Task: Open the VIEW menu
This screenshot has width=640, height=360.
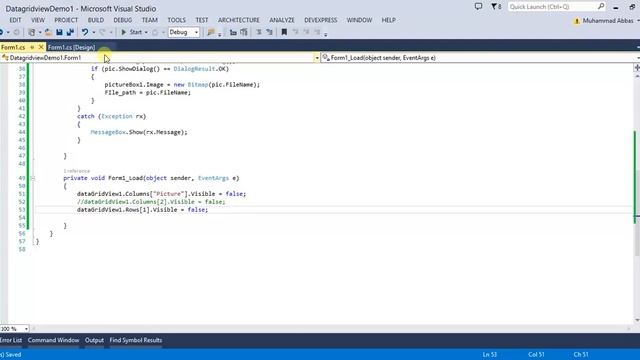Action: [38, 20]
